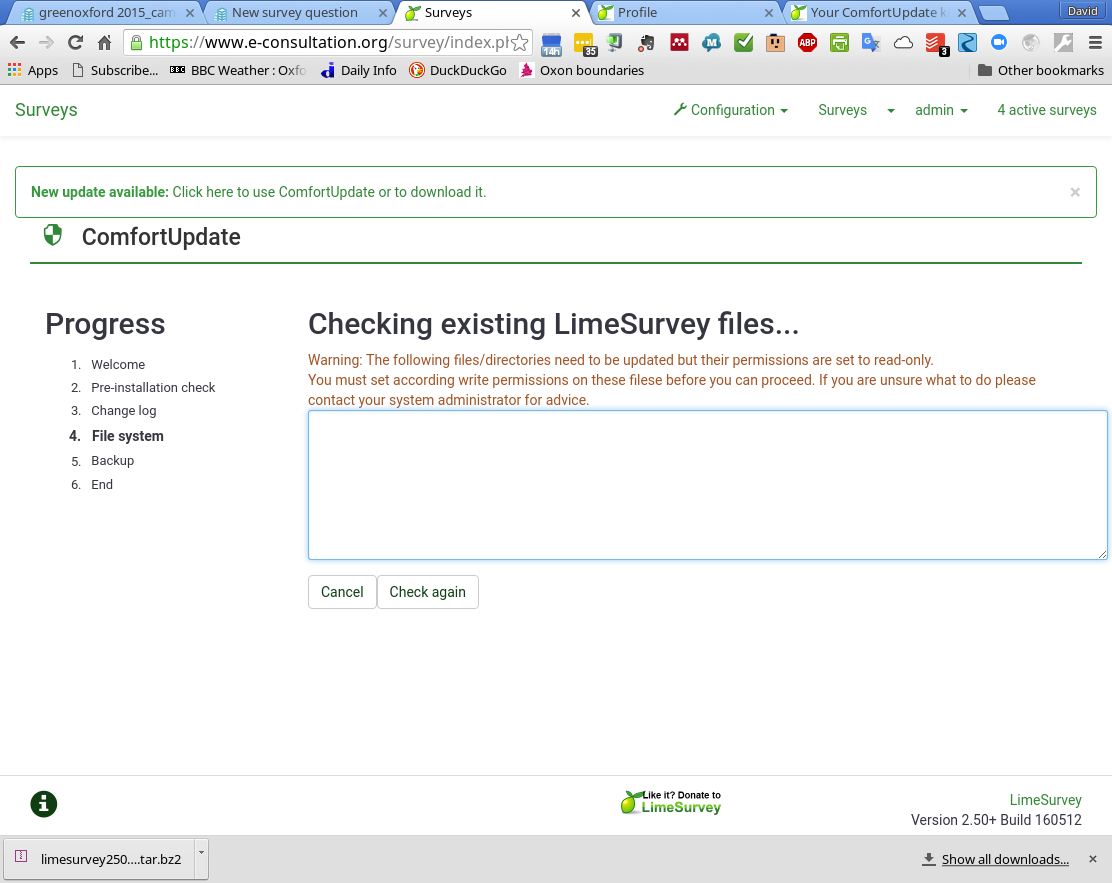Screen dimensions: 1112x883
Task: Open the Apps launcher in the bookmarks bar
Action: coord(33,70)
